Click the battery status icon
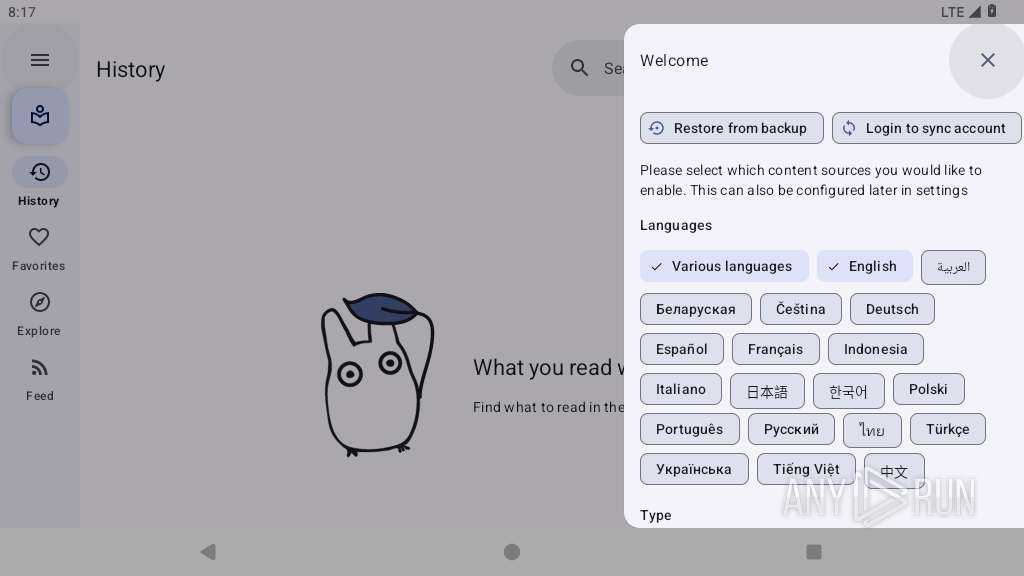The image size is (1024, 576). pyautogui.click(x=991, y=11)
